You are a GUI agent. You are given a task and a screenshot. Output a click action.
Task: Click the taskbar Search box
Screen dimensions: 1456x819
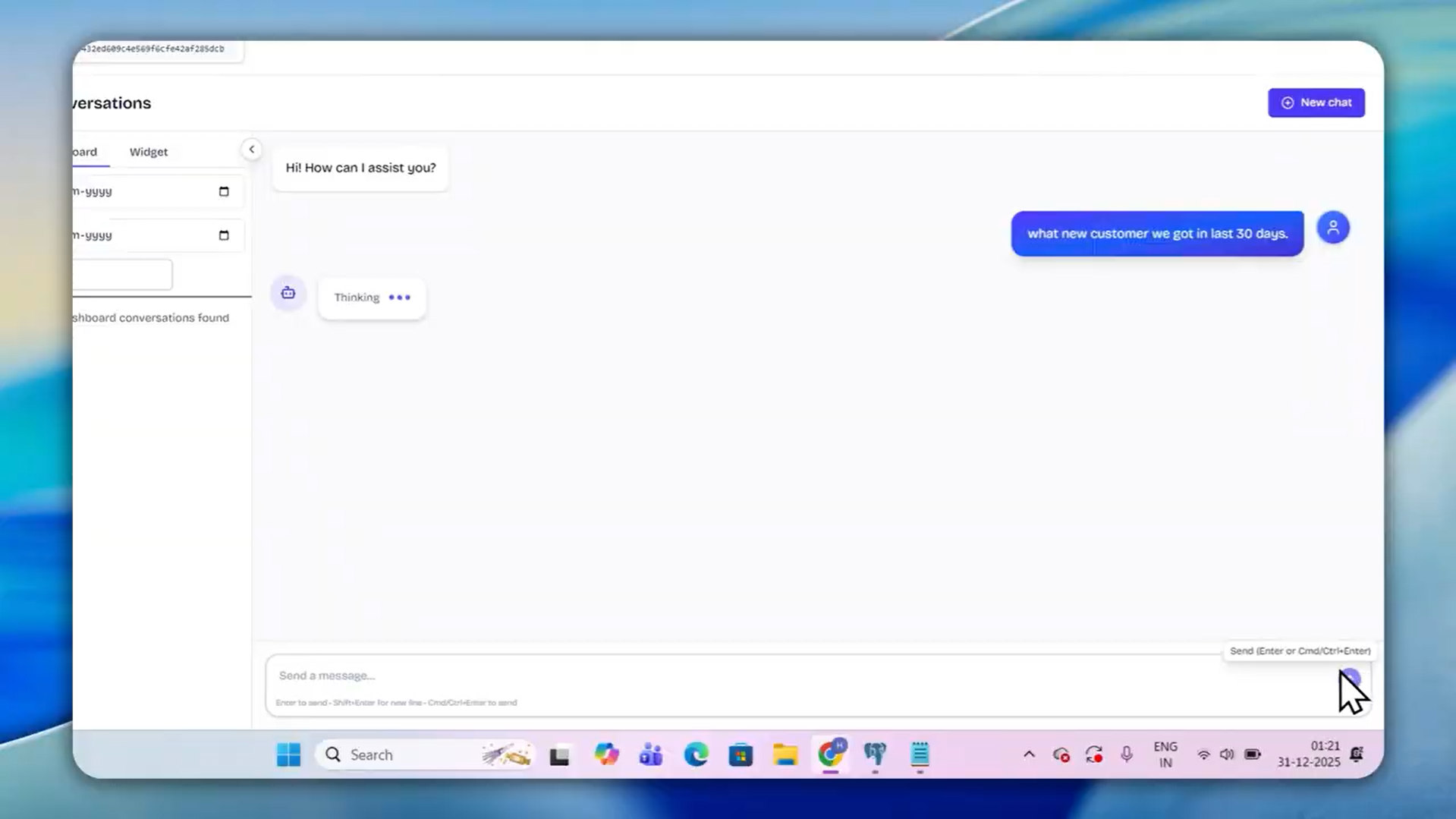point(425,754)
